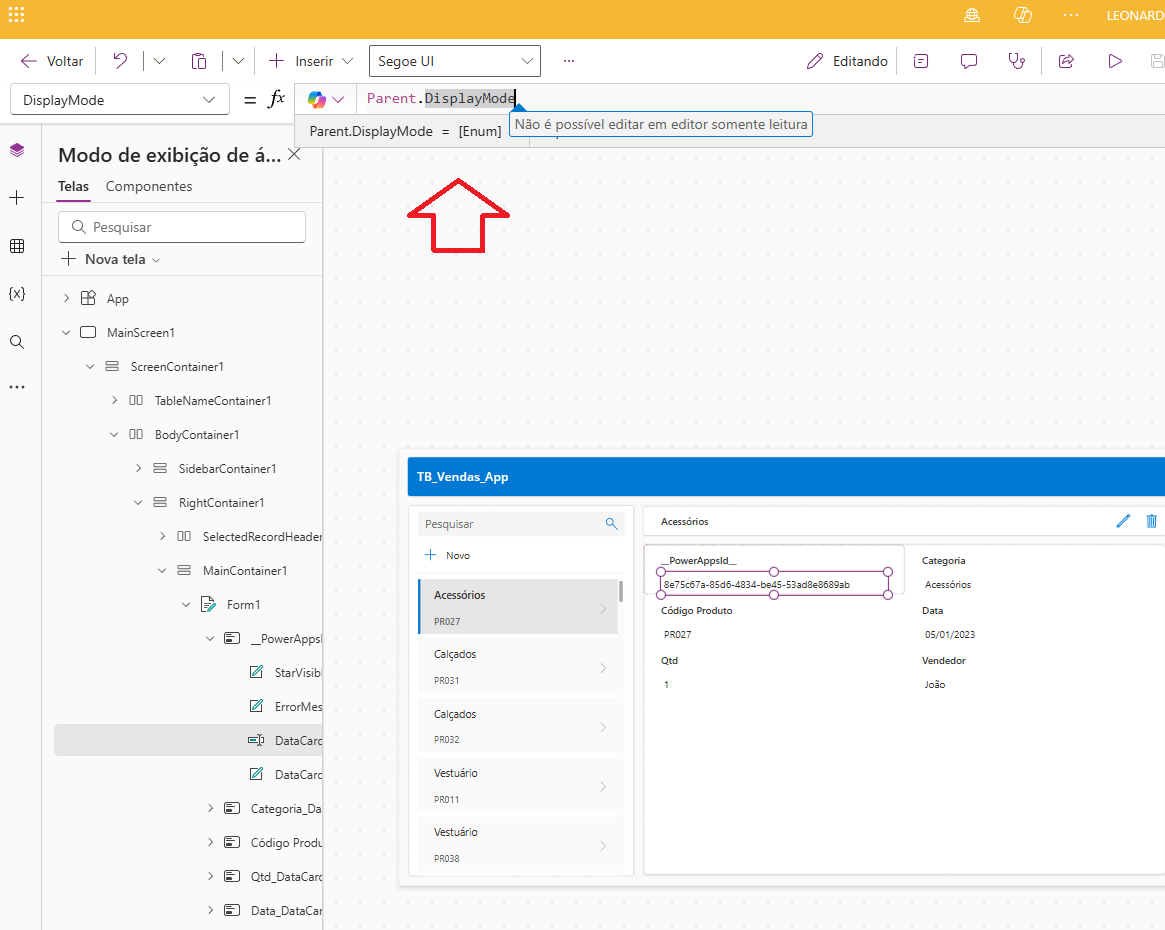Viewport: 1165px width, 930px height.
Task: Collapse the MainScreen1 tree node
Action: click(x=66, y=332)
